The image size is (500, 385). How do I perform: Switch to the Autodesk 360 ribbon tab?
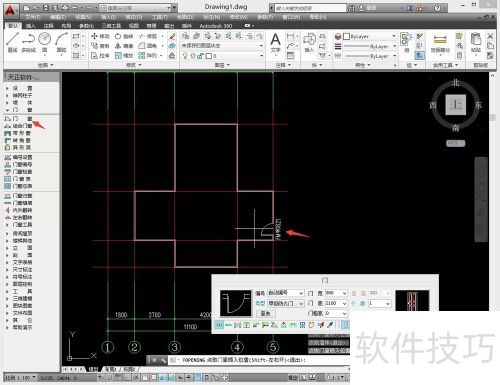tap(216, 26)
